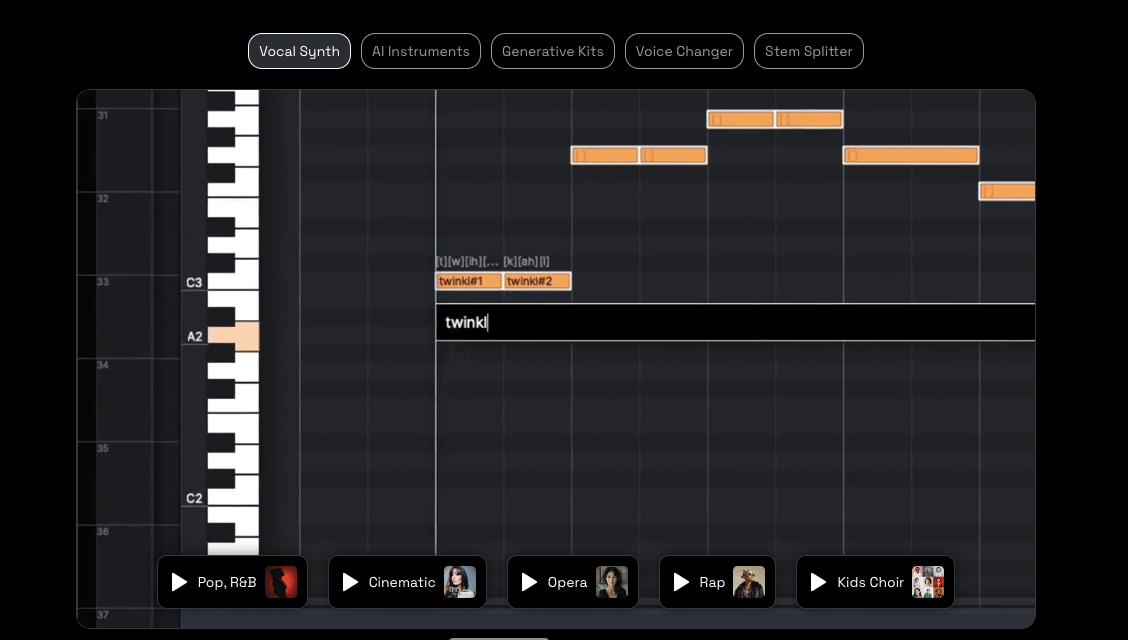Click the Opera singer thumbnail
Viewport: 1128px width, 640px height.
(x=611, y=582)
